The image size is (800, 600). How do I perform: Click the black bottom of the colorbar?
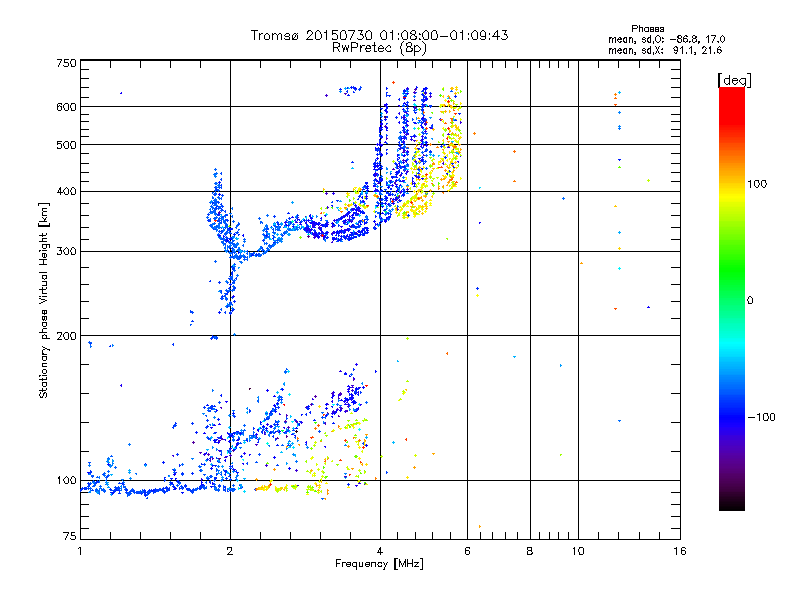pos(732,503)
